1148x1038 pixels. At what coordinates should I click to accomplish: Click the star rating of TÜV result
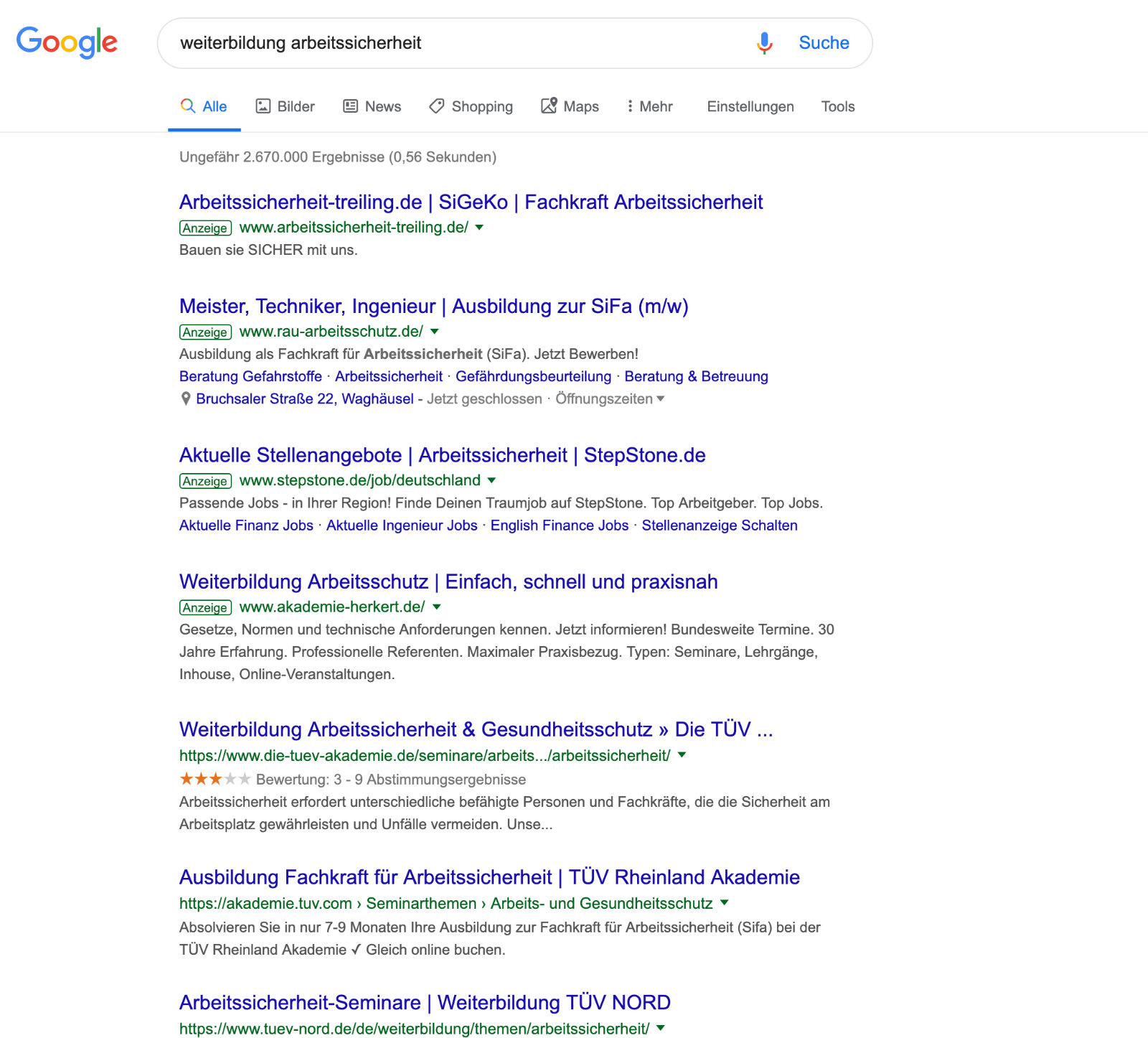coord(215,779)
